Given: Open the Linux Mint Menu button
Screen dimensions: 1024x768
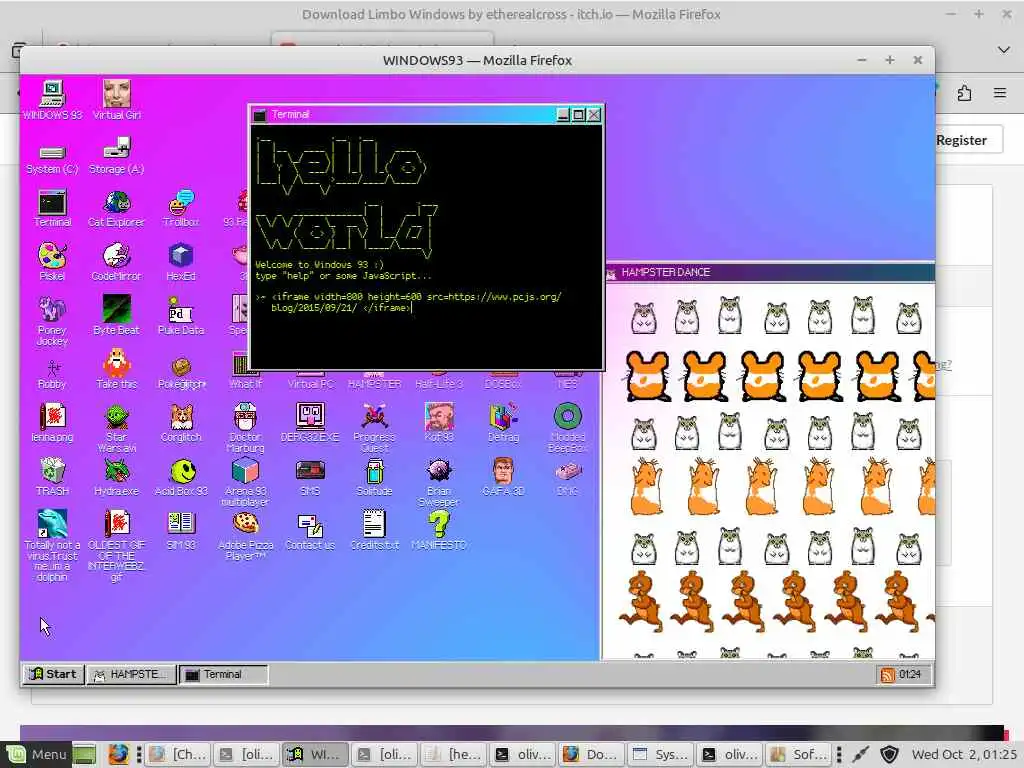Looking at the screenshot, I should point(35,754).
